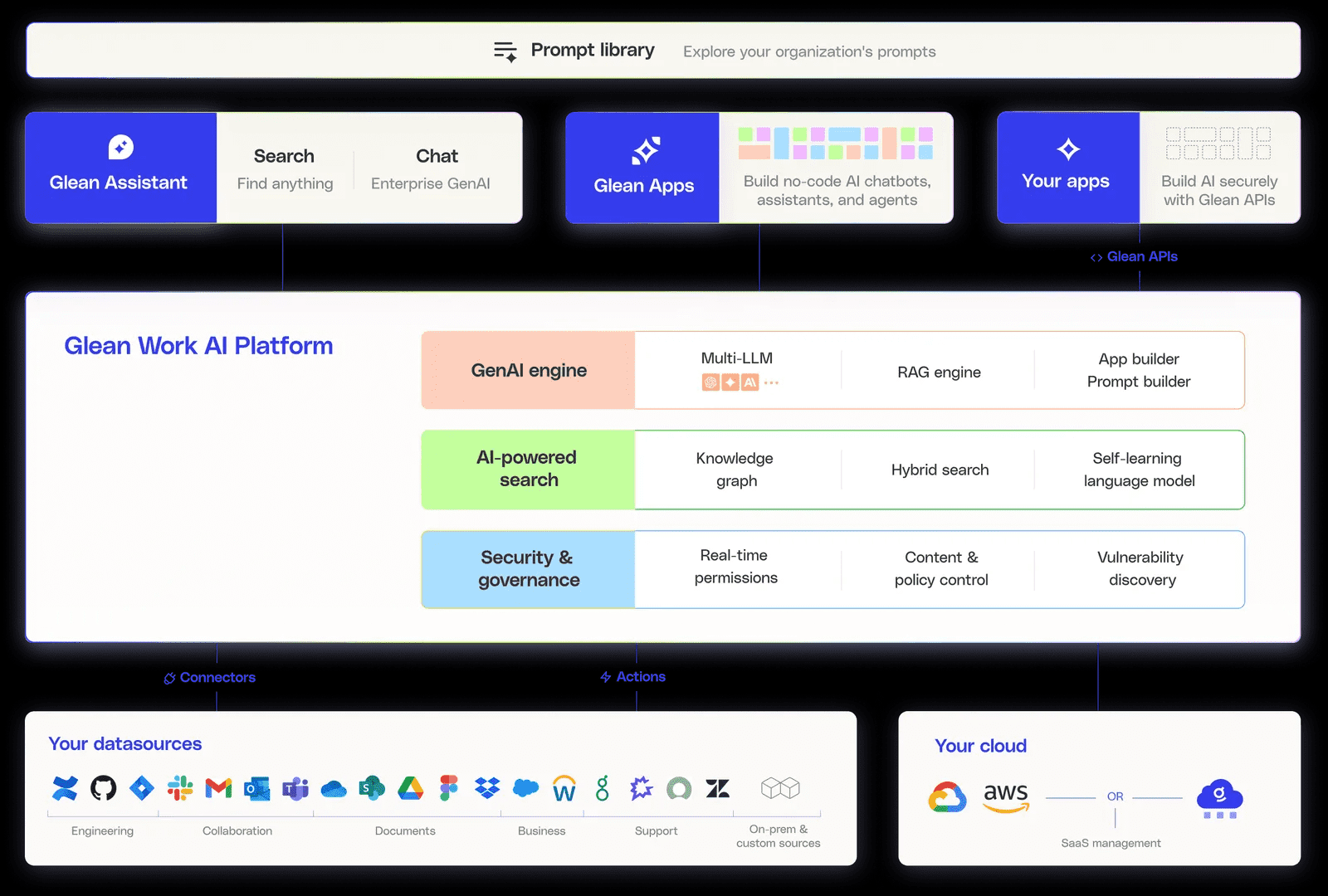This screenshot has height=896, width=1328.
Task: Choose the Microsoft Teams icon
Action: click(x=295, y=788)
